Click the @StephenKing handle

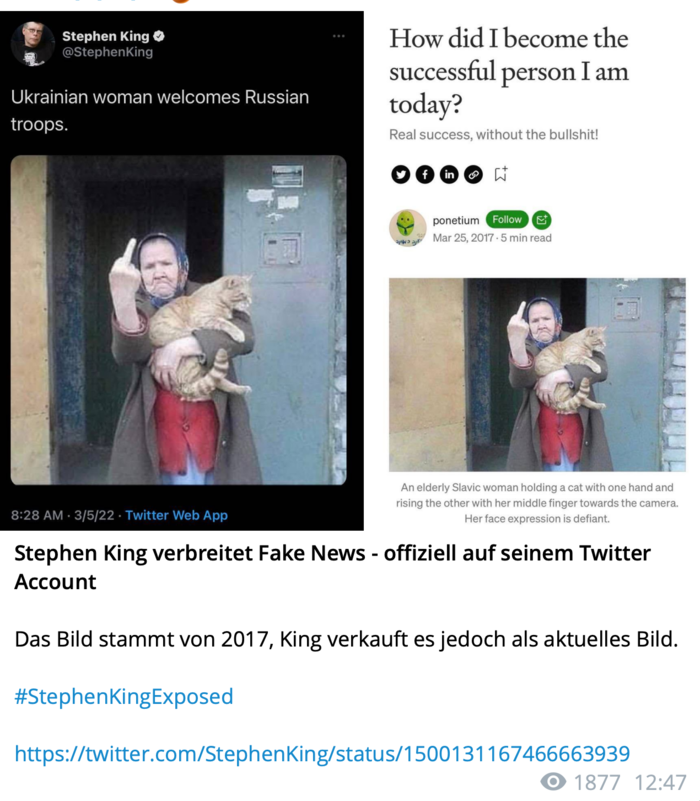pos(107,52)
